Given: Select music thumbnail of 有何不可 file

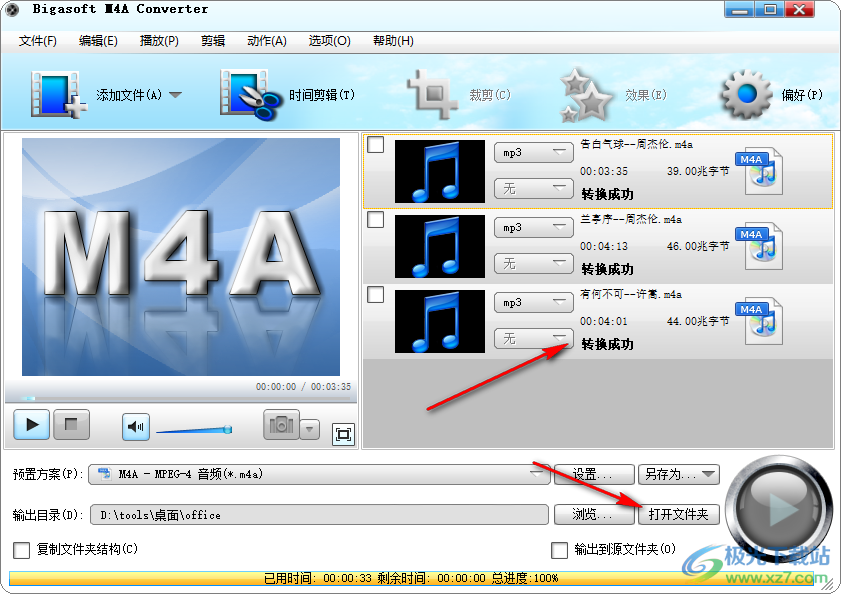Looking at the screenshot, I should [x=440, y=321].
